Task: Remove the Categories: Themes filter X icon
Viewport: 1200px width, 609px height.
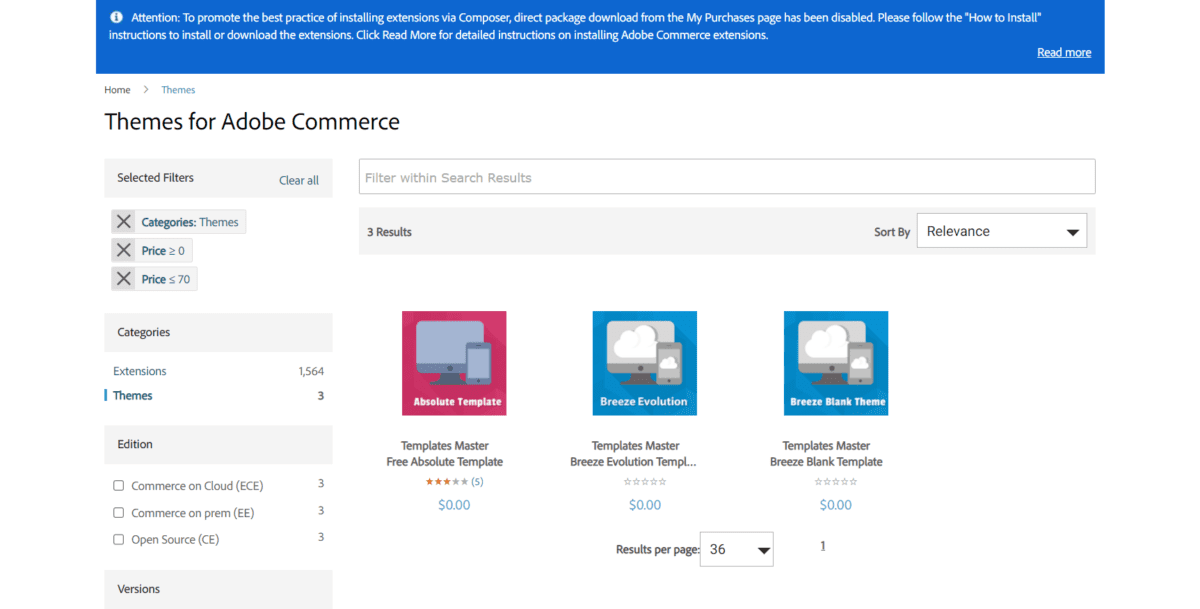Action: (124, 222)
